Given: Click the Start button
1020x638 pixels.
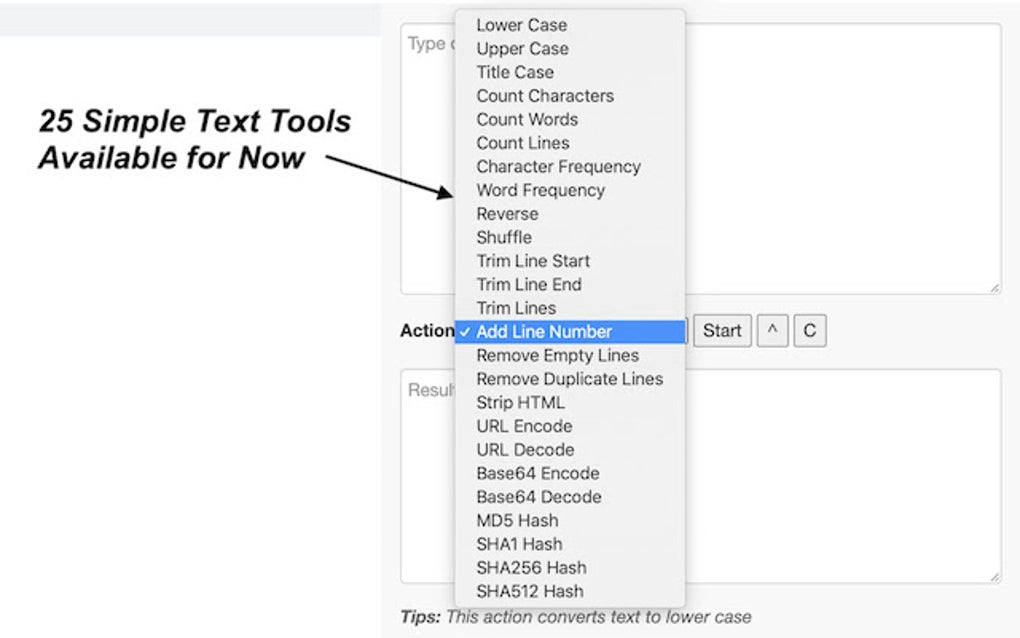Looking at the screenshot, I should point(722,330).
